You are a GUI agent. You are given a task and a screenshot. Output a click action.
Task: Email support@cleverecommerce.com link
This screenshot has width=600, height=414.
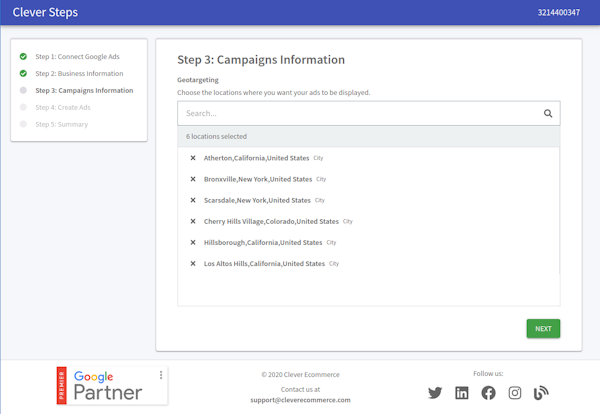[x=300, y=399]
